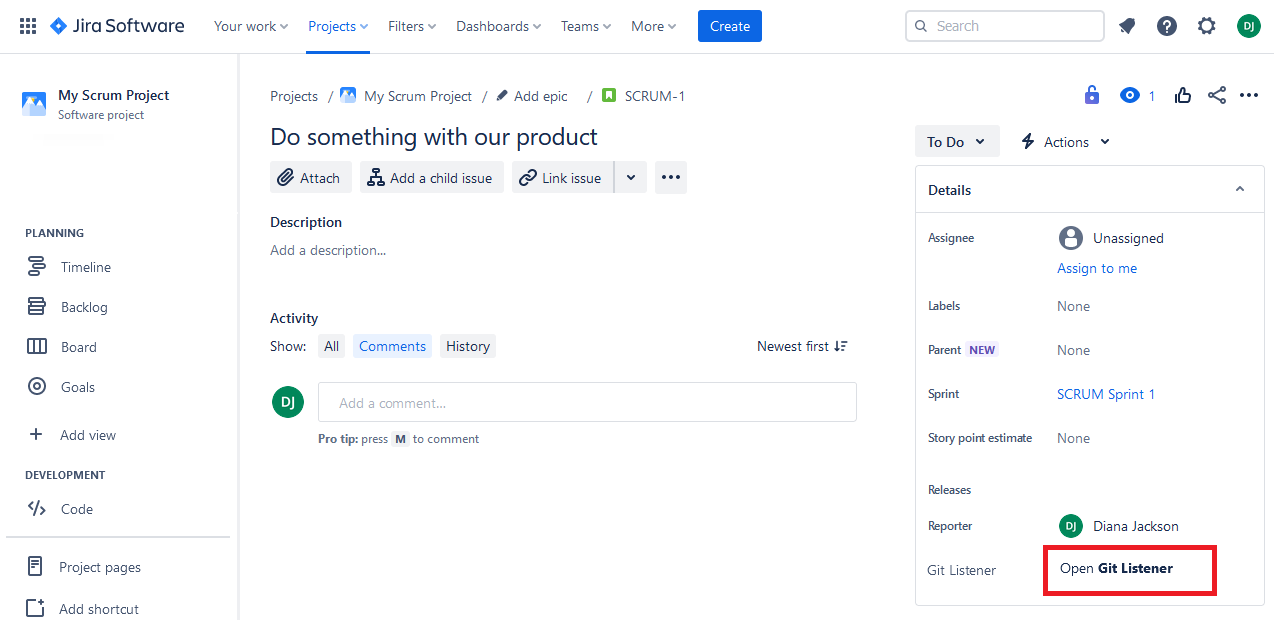Click the Add a comment field

587,402
